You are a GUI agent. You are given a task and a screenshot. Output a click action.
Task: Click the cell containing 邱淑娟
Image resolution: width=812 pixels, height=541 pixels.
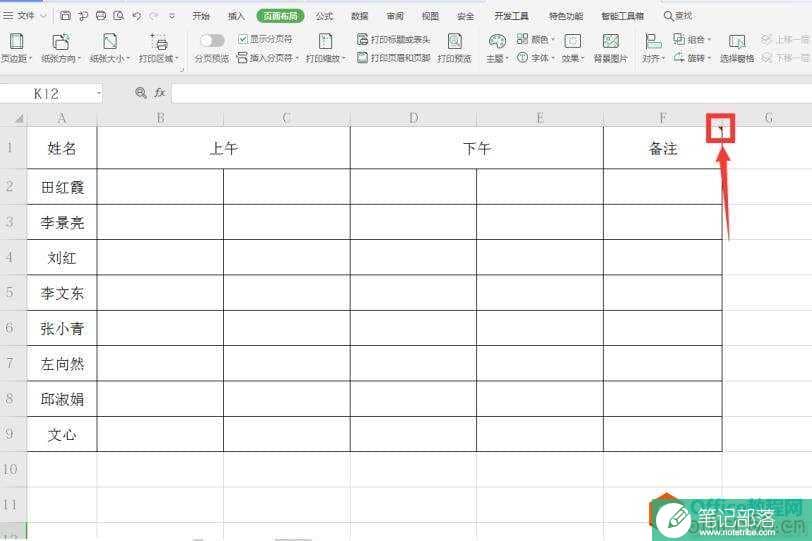point(62,399)
